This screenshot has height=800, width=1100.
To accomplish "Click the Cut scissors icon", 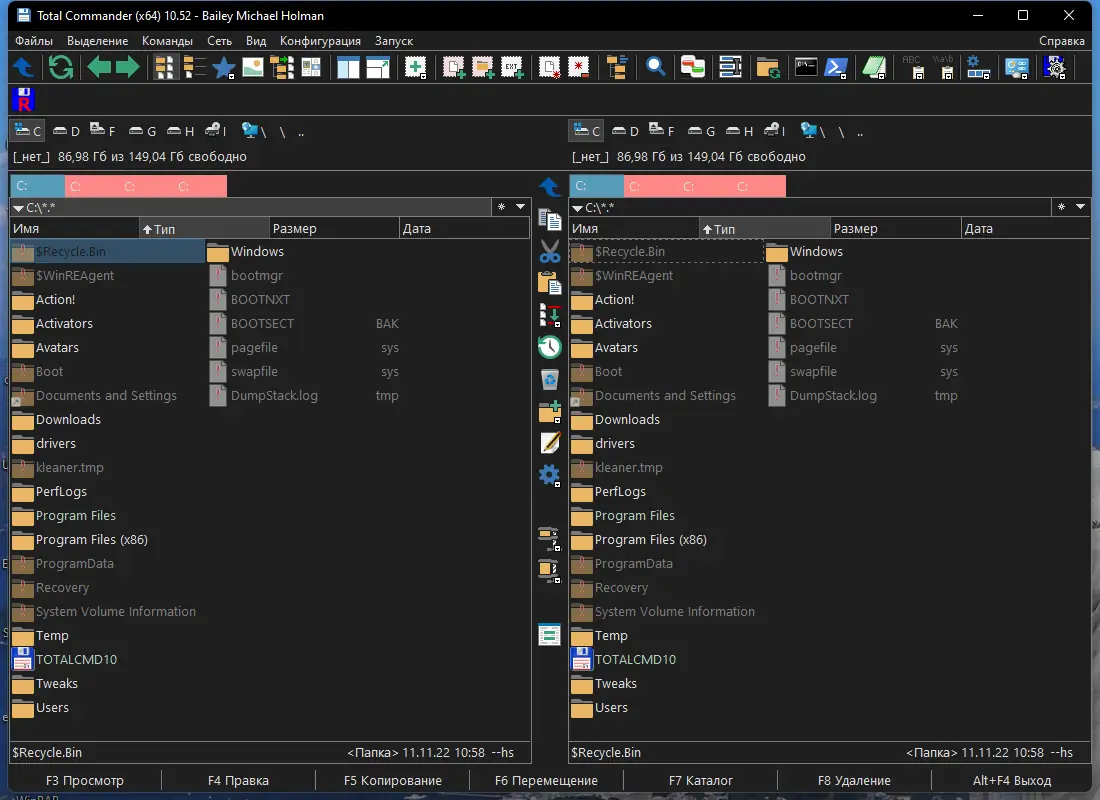I will point(549,251).
